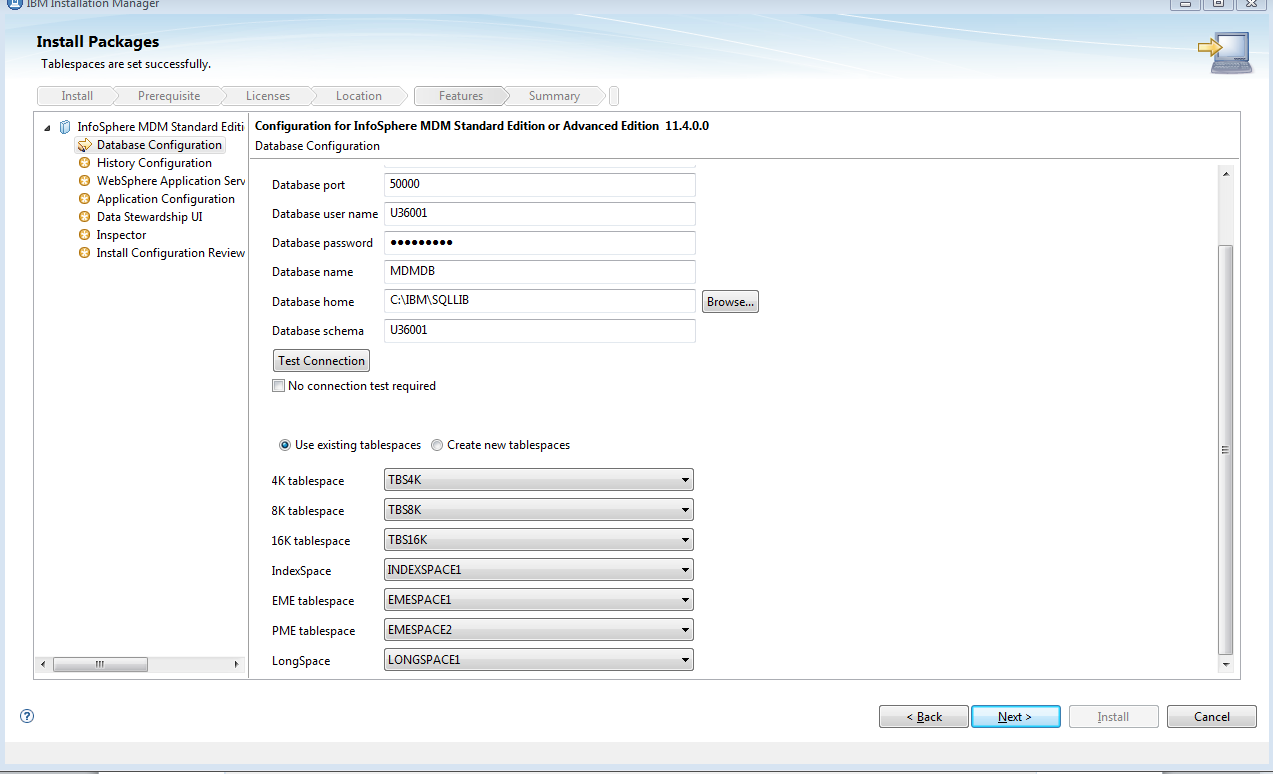Click the InfoSphere MDM package icon
Image resolution: width=1273 pixels, height=774 pixels.
pyautogui.click(x=65, y=127)
